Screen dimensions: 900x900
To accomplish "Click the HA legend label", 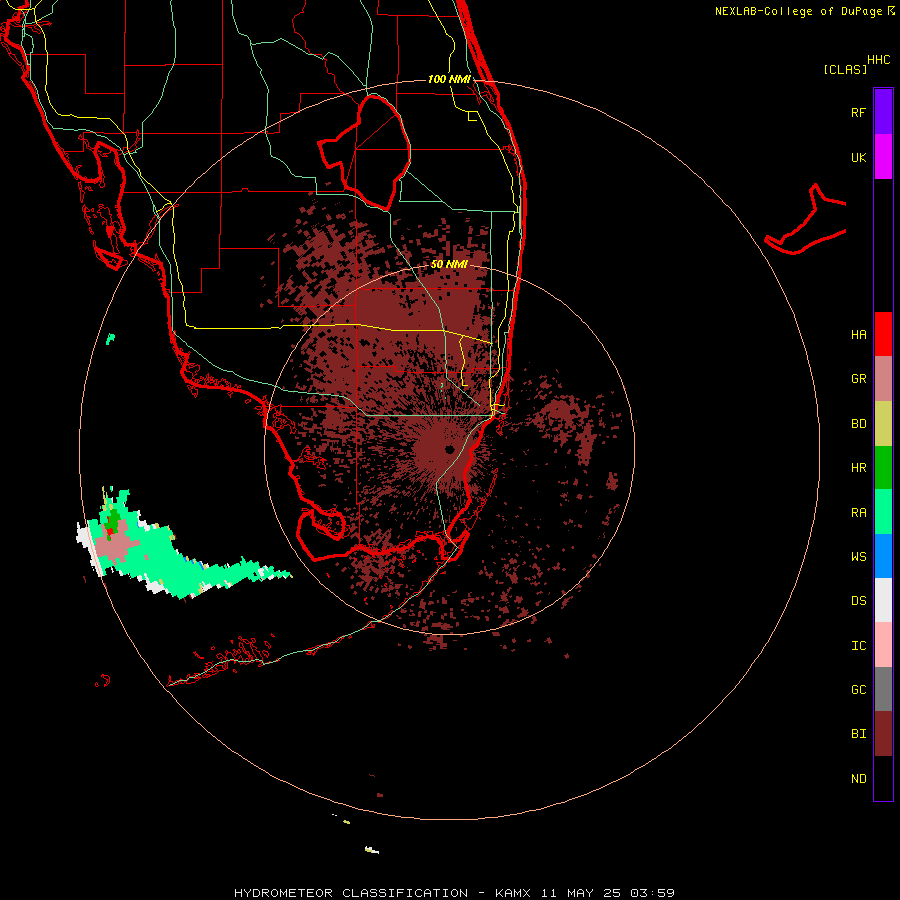I will tap(858, 335).
